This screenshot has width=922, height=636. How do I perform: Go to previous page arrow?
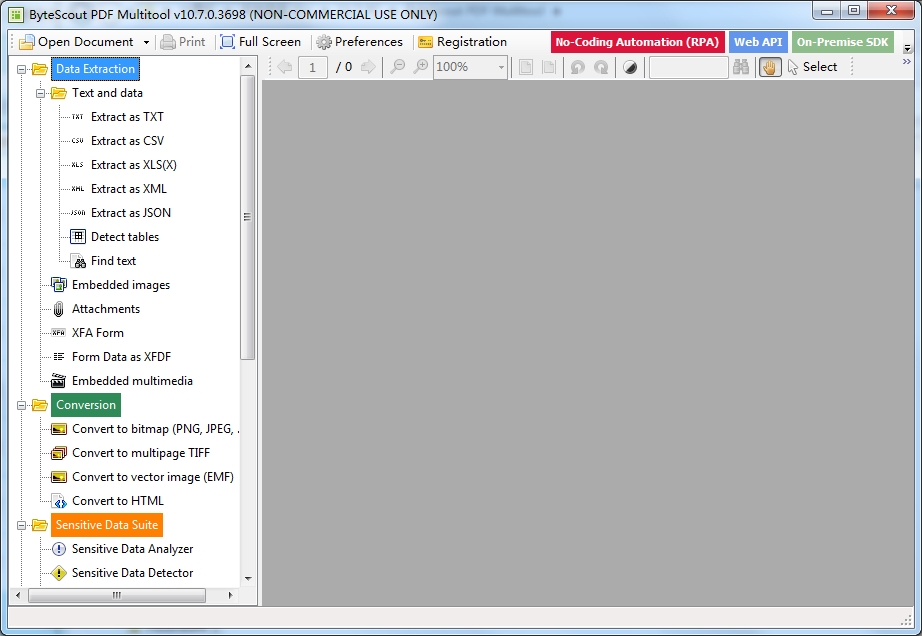[285, 67]
